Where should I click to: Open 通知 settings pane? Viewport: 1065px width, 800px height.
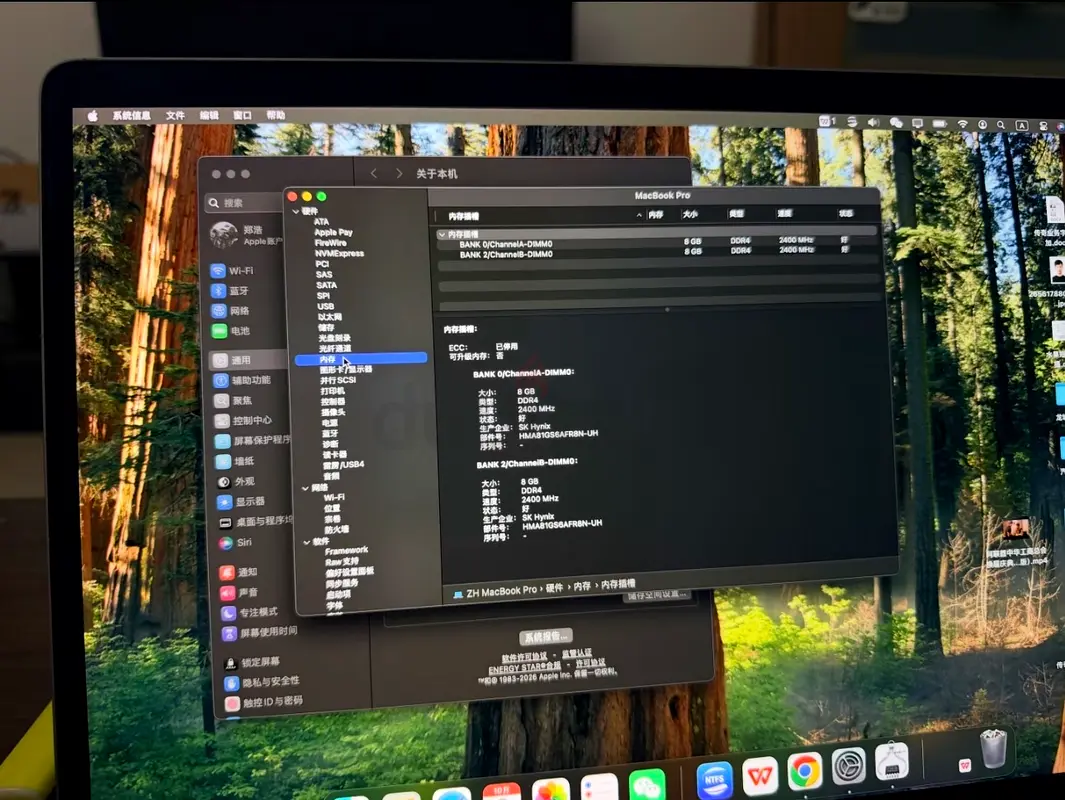[x=239, y=572]
